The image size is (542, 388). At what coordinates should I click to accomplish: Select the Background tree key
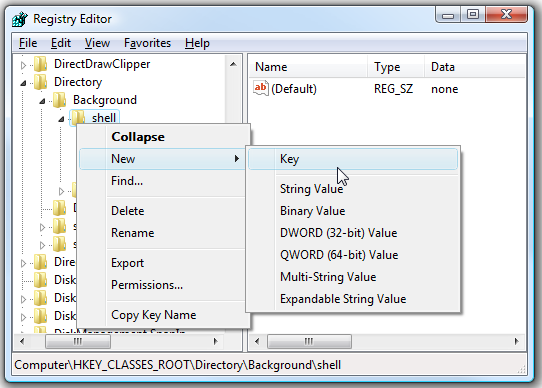tap(105, 100)
